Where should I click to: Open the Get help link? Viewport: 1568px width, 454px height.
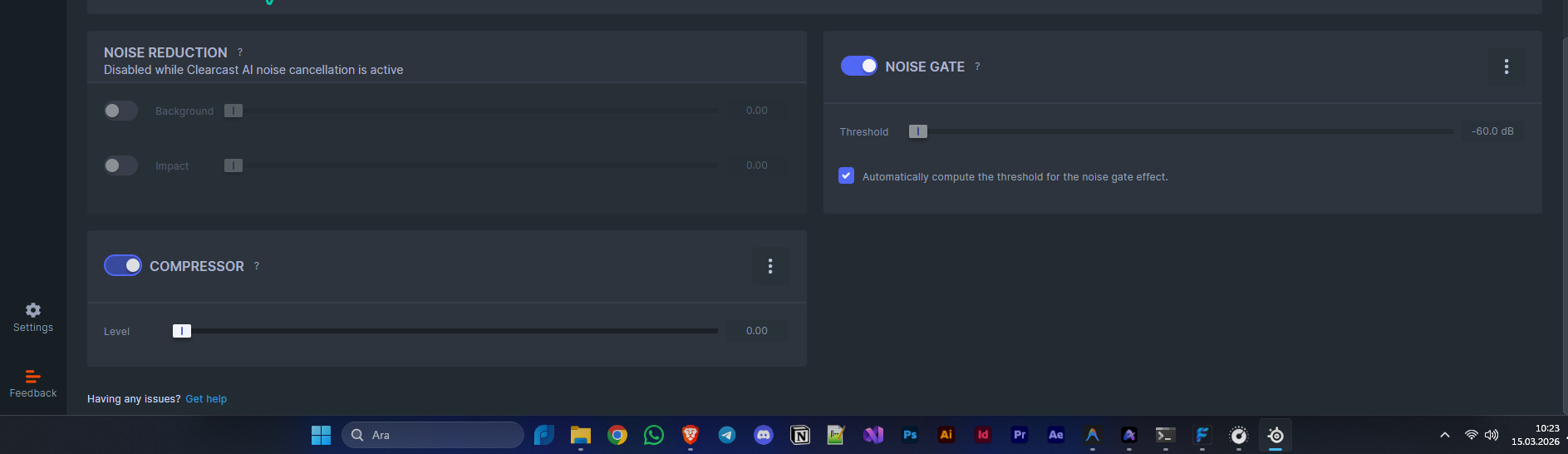pyautogui.click(x=206, y=399)
